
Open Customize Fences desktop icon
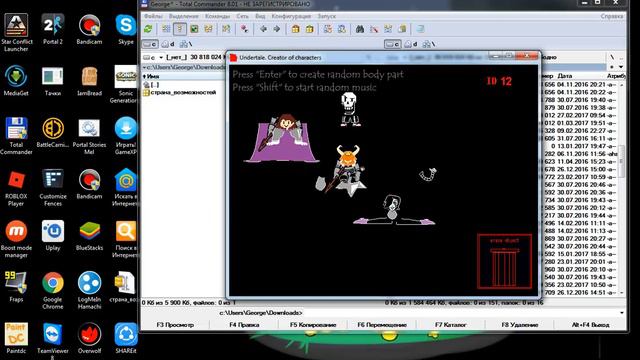pos(53,188)
